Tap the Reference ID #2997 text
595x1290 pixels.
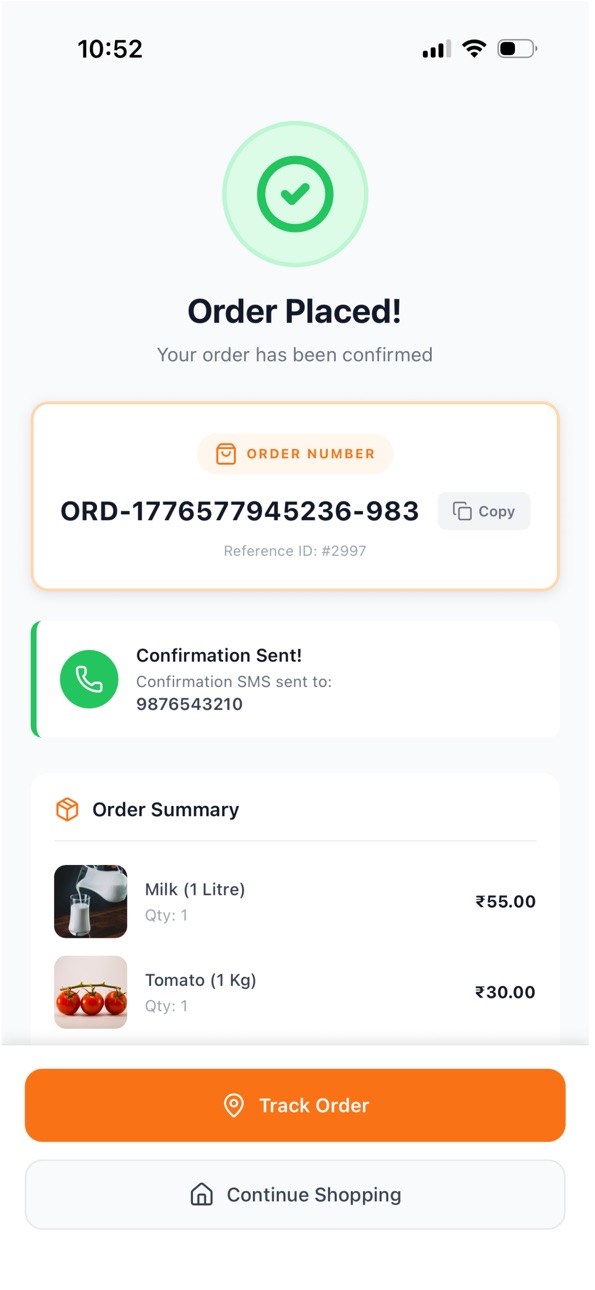pos(295,551)
